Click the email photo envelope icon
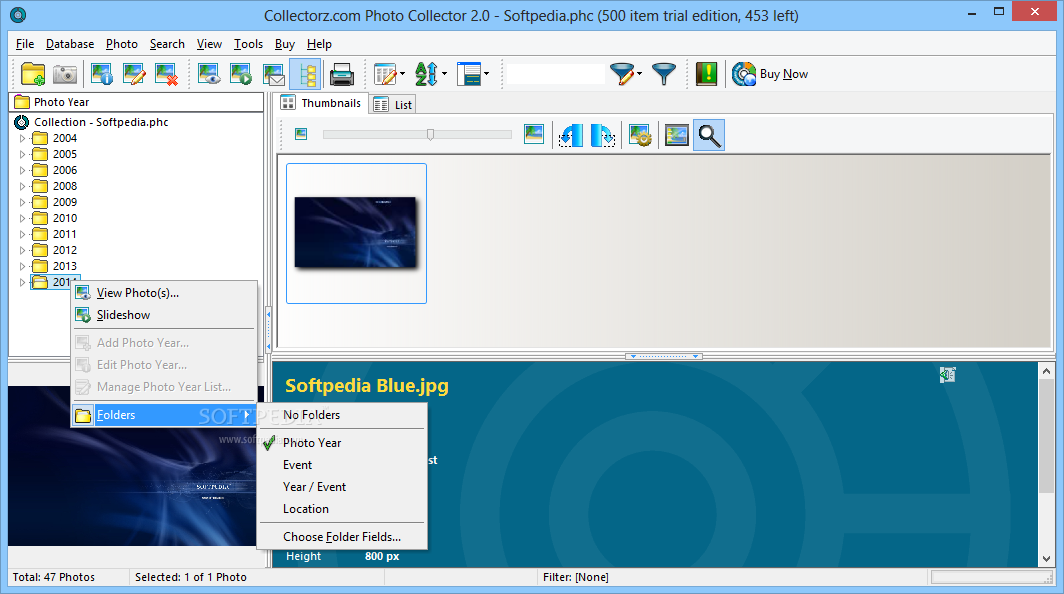The width and height of the screenshot is (1064, 594). click(x=273, y=74)
